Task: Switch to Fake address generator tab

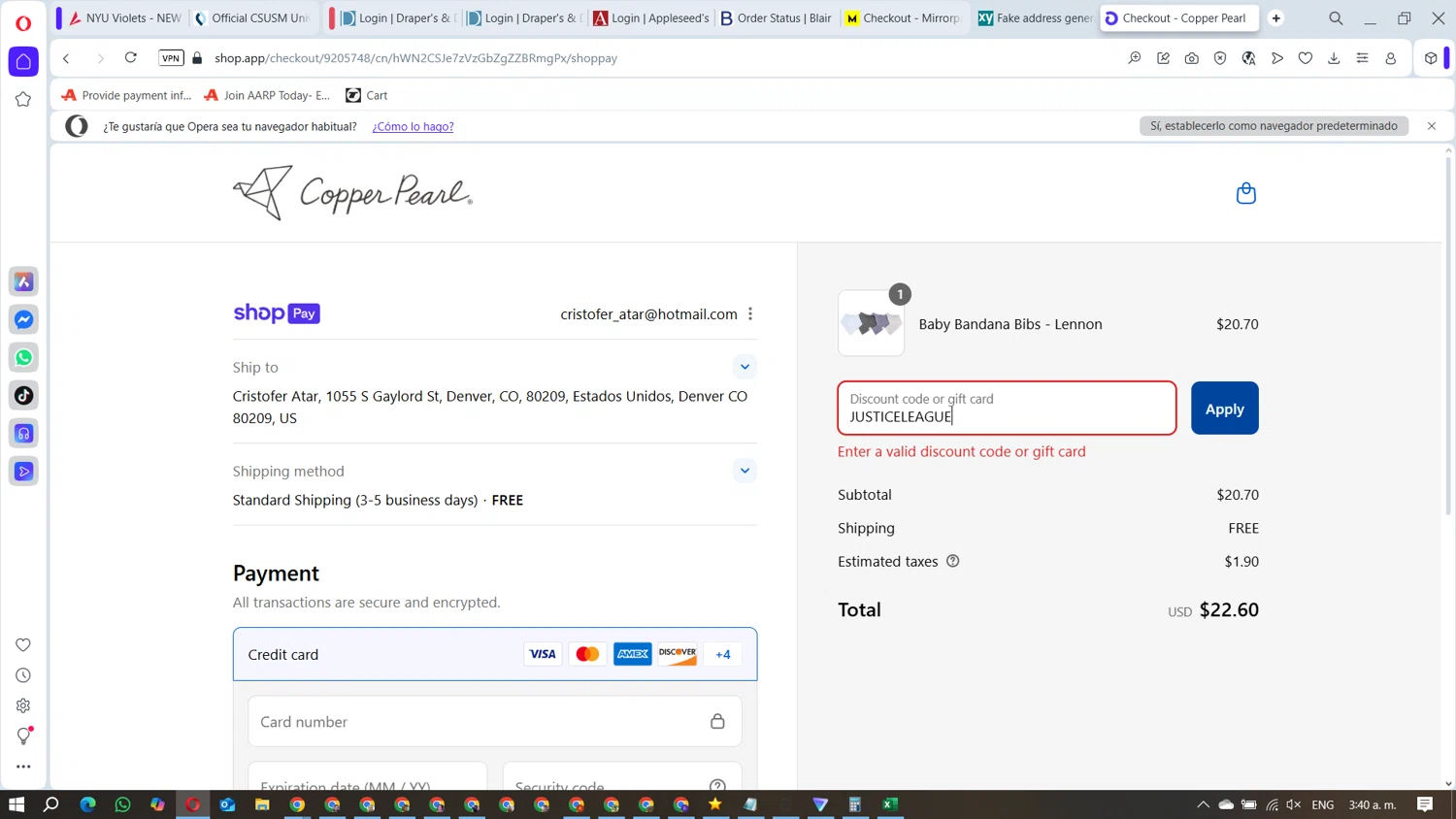Action: tap(1035, 18)
